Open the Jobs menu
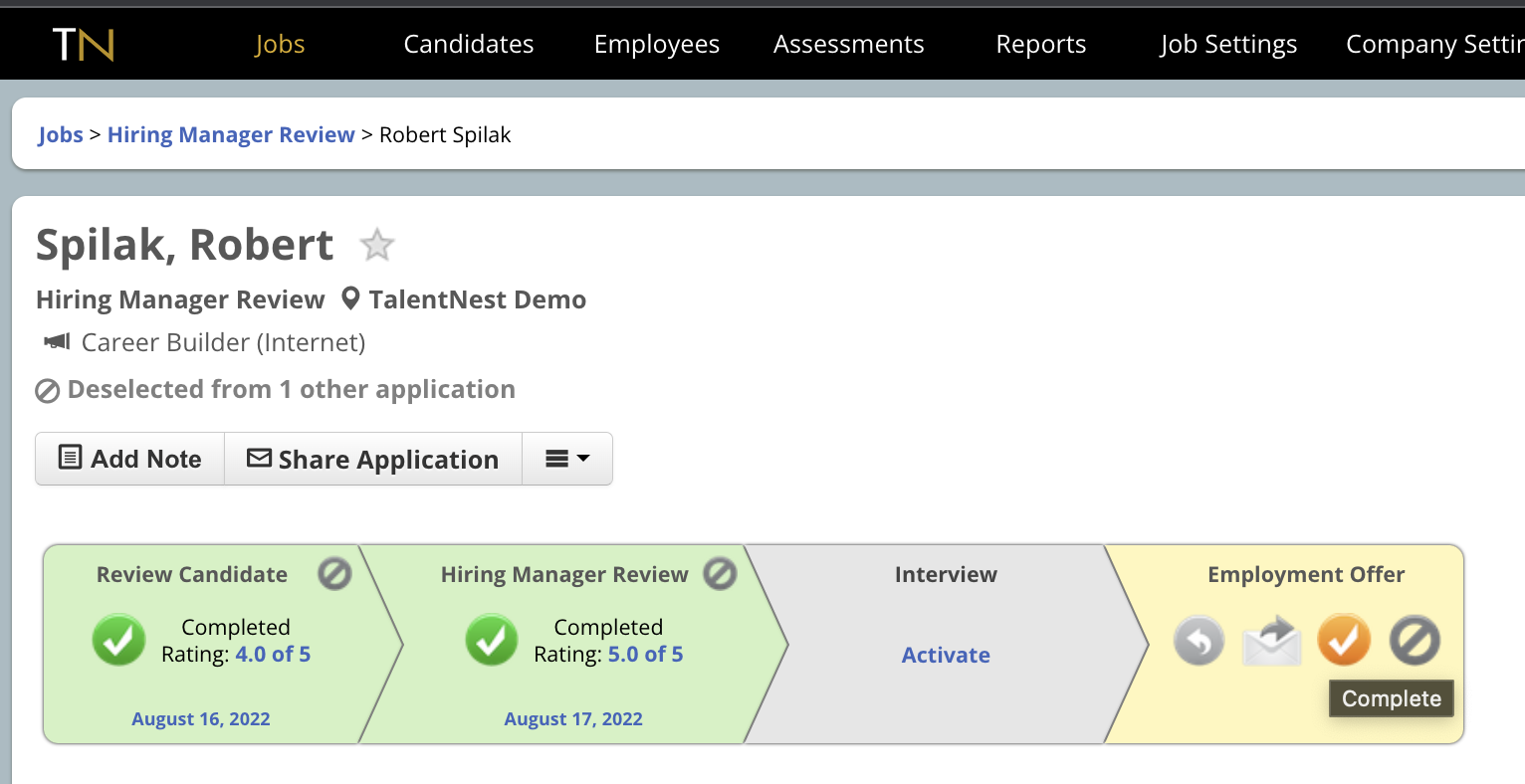Screen dimensions: 1525x784 coord(280,44)
